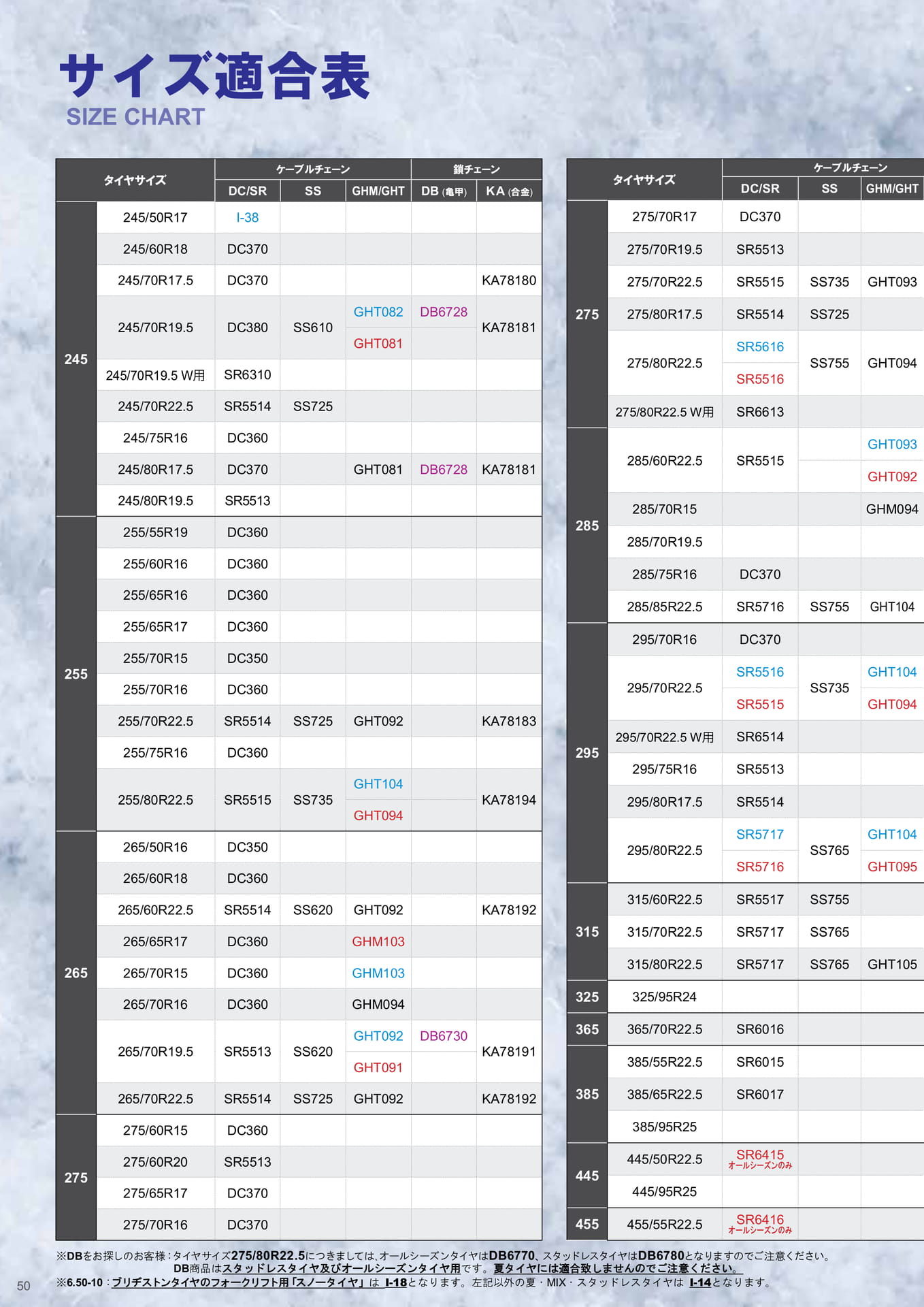The image size is (924, 1307).
Task: Select the SR6613 cell
Action: (x=760, y=412)
